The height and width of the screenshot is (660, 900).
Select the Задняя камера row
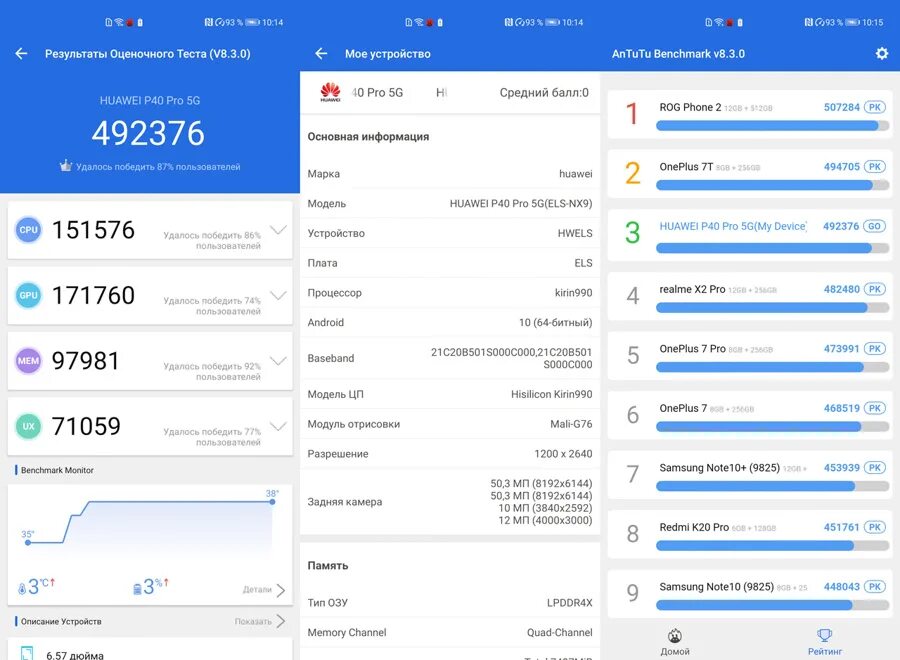450,502
